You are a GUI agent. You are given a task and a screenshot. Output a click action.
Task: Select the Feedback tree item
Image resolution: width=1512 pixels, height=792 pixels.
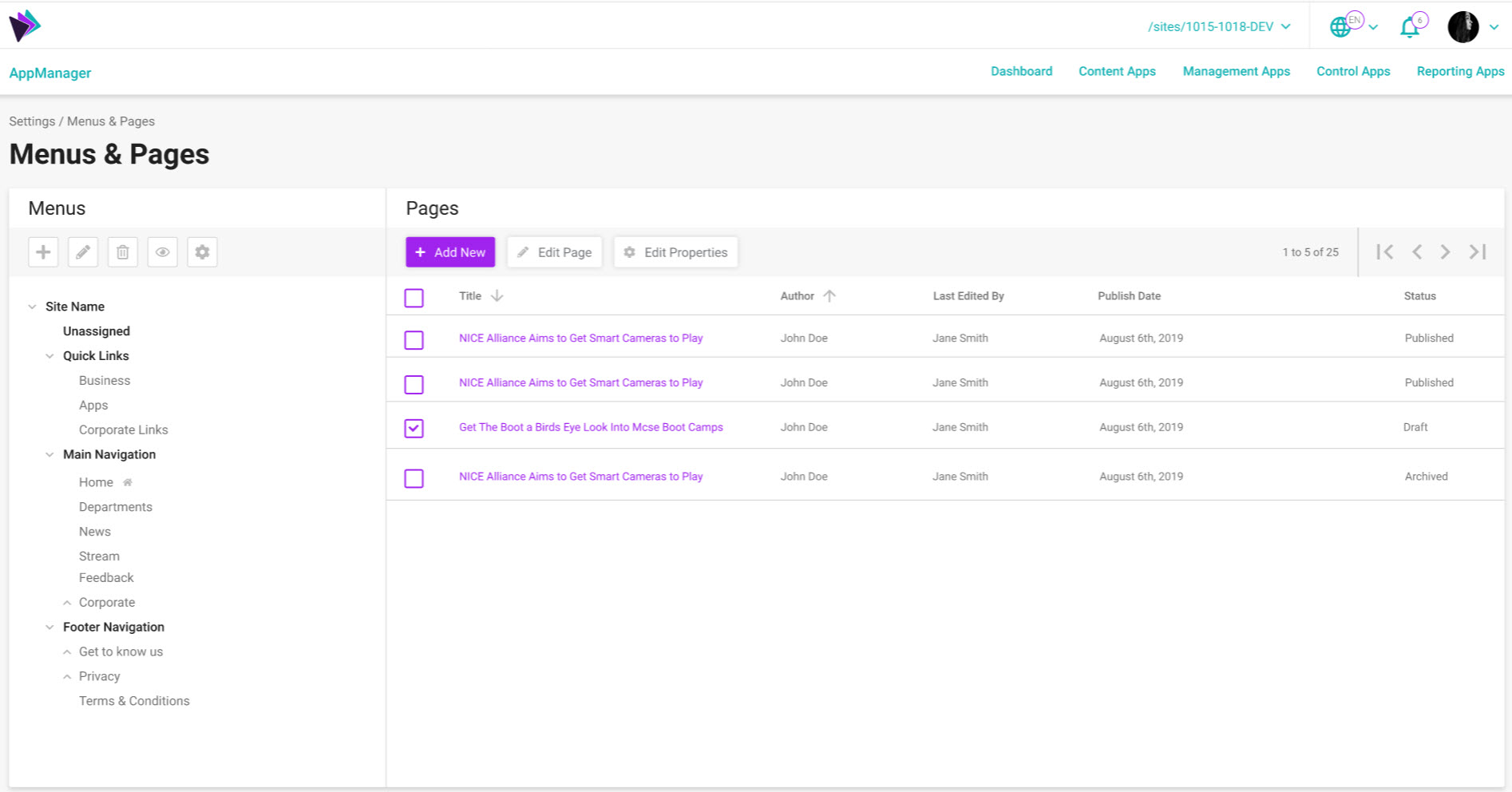tap(106, 578)
